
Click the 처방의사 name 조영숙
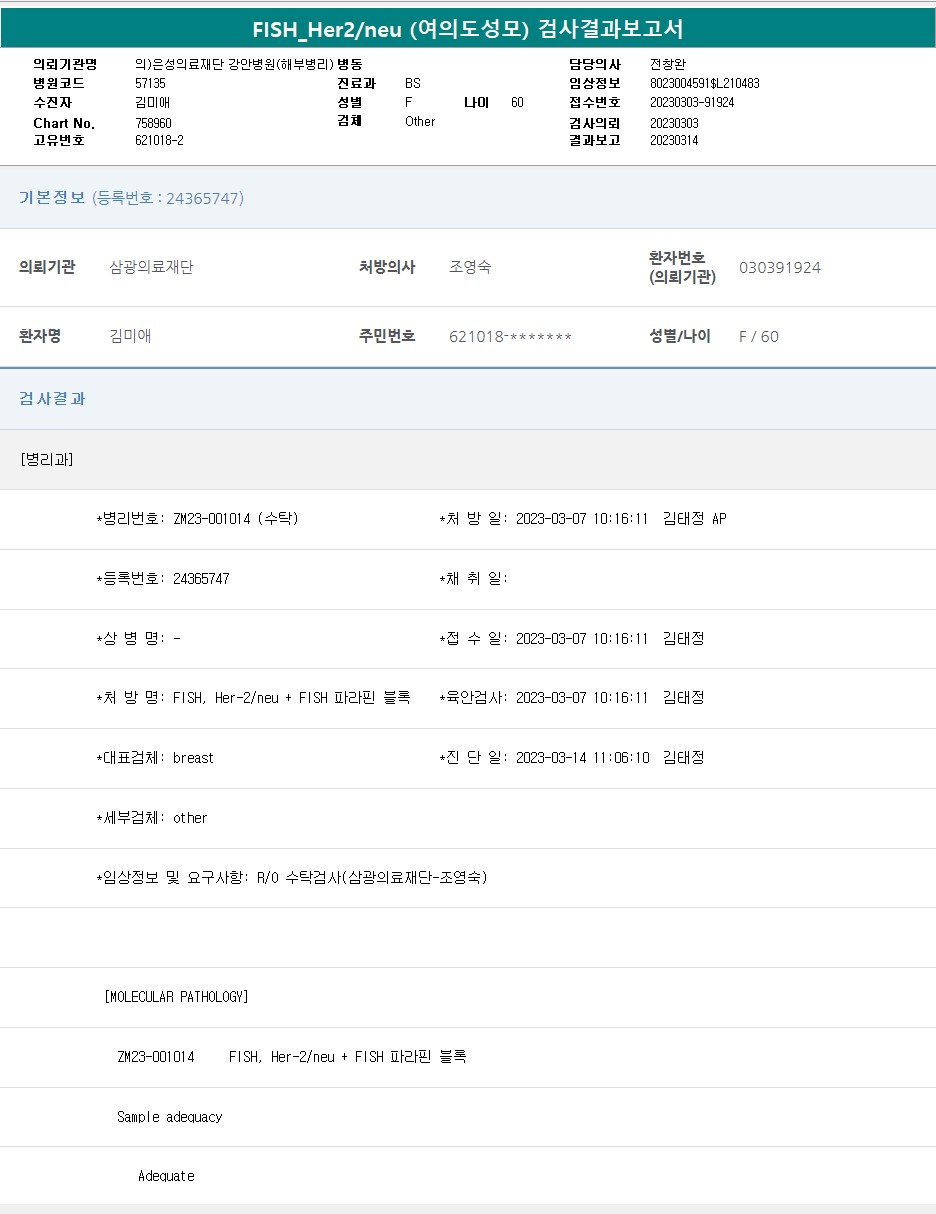click(x=470, y=267)
